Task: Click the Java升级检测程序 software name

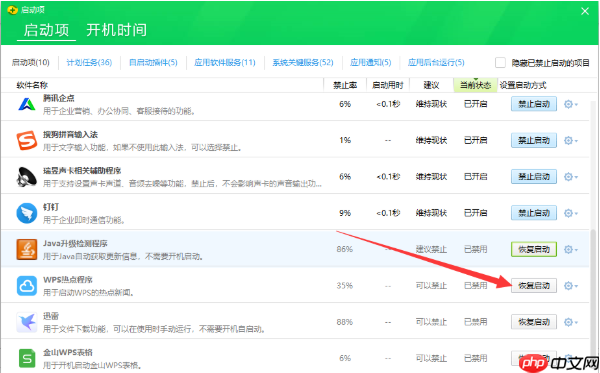Action: (75, 243)
